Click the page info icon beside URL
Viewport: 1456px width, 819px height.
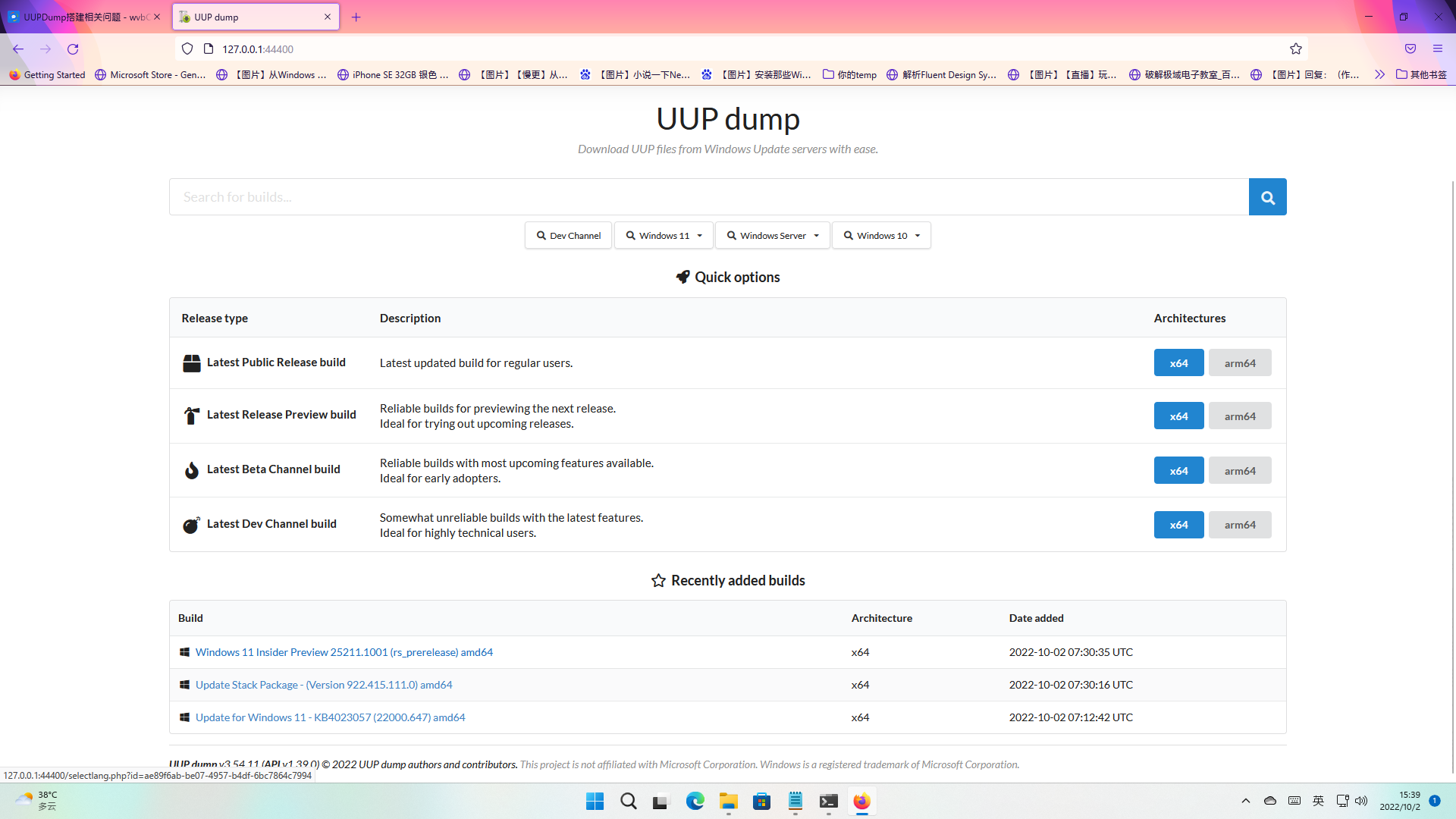(209, 49)
